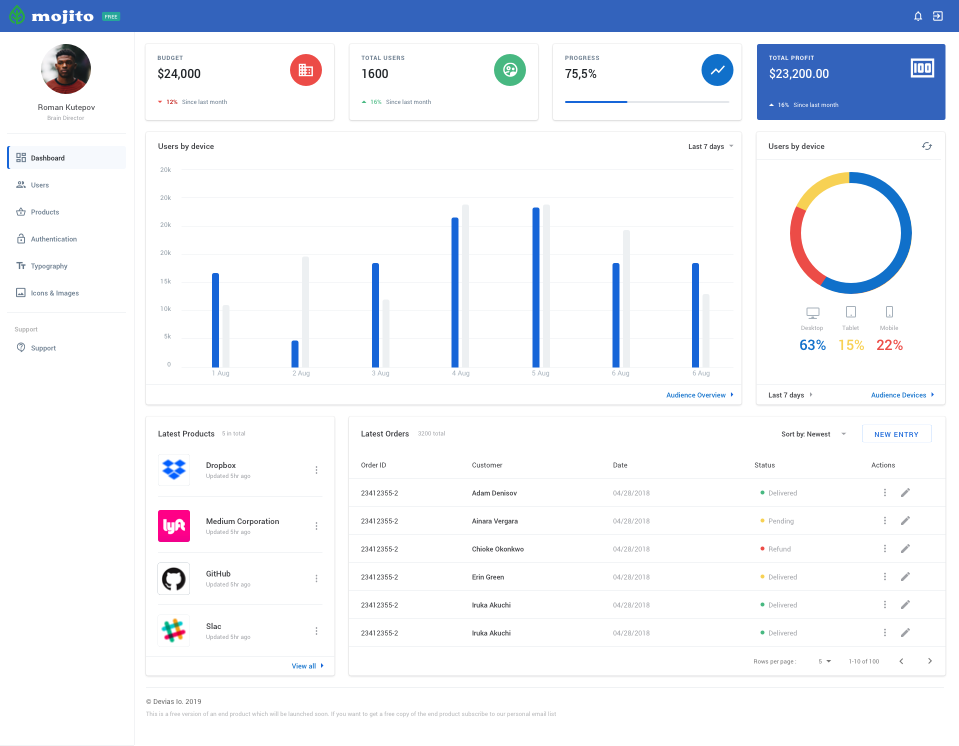The image size is (959, 746).
Task: Click the NEW ENTRY button
Action: [896, 434]
